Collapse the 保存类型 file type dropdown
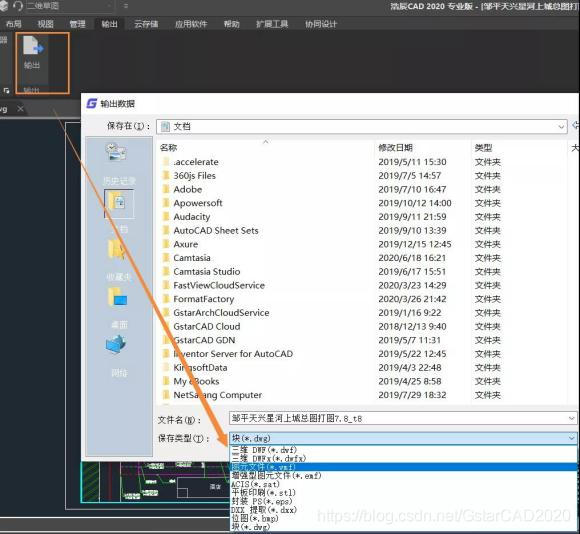The image size is (580, 534). pyautogui.click(x=571, y=438)
